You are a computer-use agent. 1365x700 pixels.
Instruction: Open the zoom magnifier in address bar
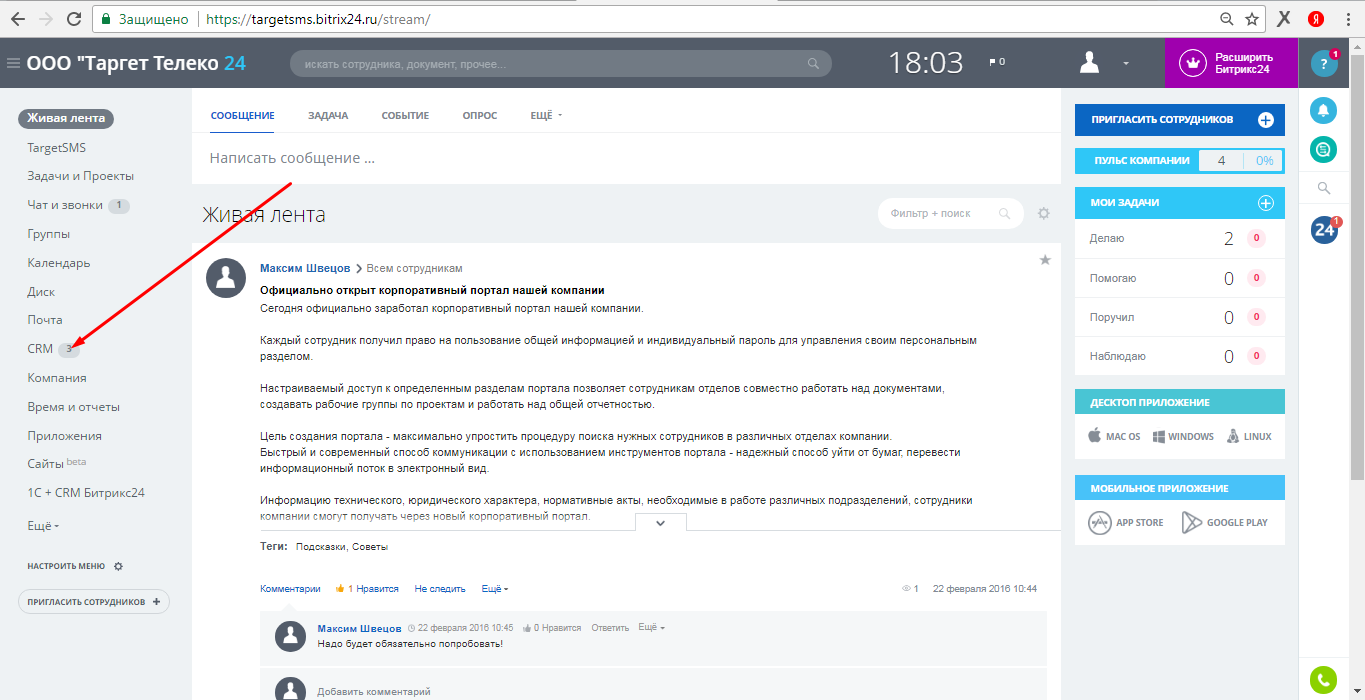click(1227, 19)
